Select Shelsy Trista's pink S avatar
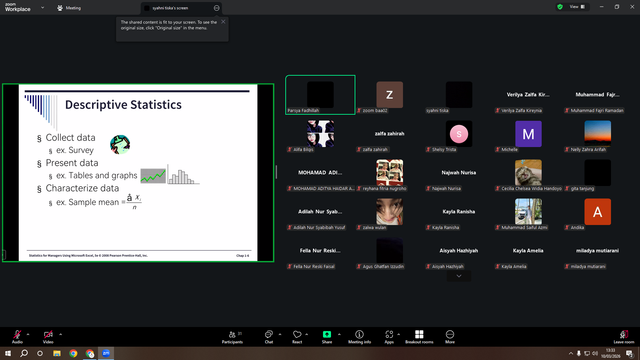The width and height of the screenshot is (640, 360). (x=459, y=134)
